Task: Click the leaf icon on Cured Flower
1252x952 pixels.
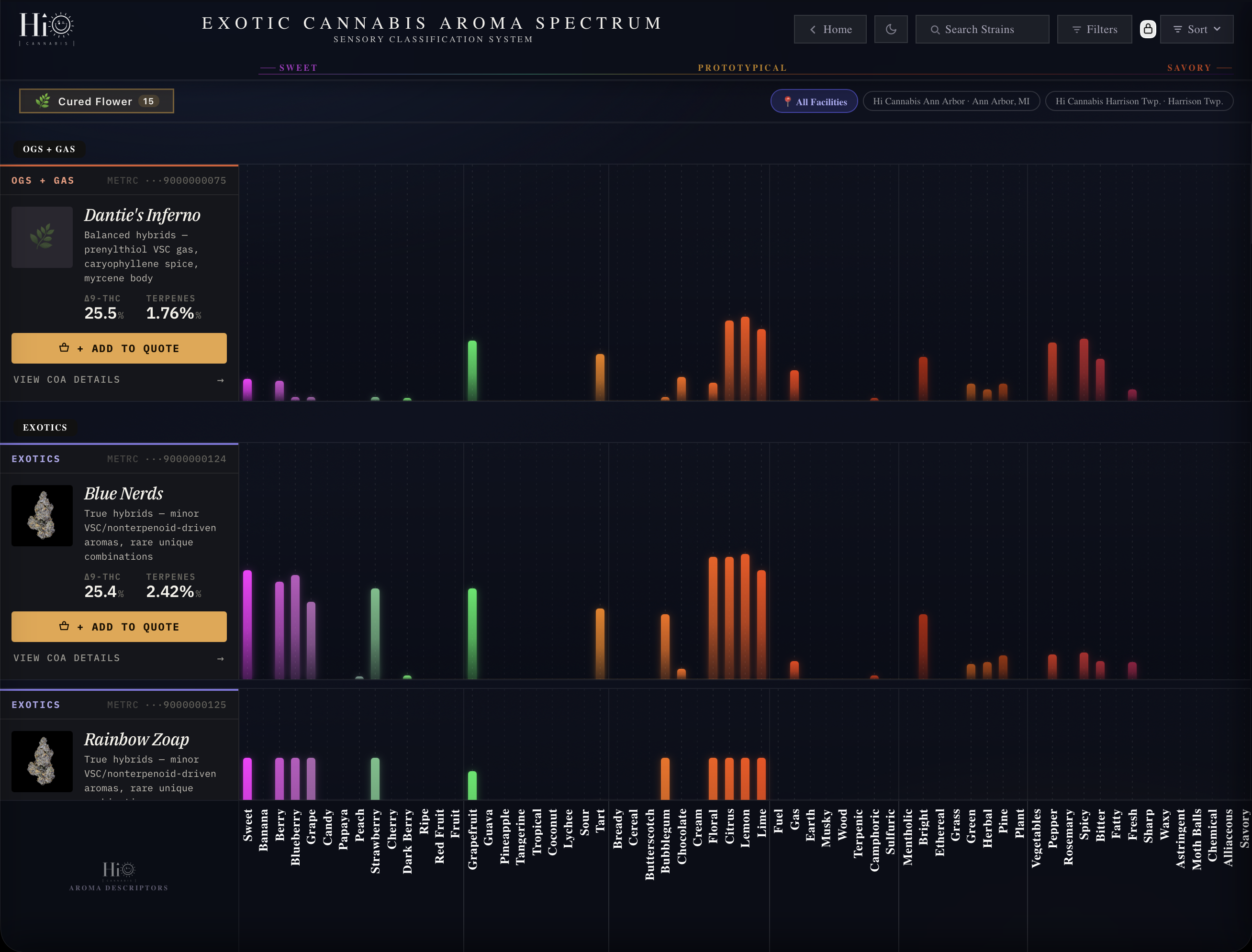Action: [43, 101]
